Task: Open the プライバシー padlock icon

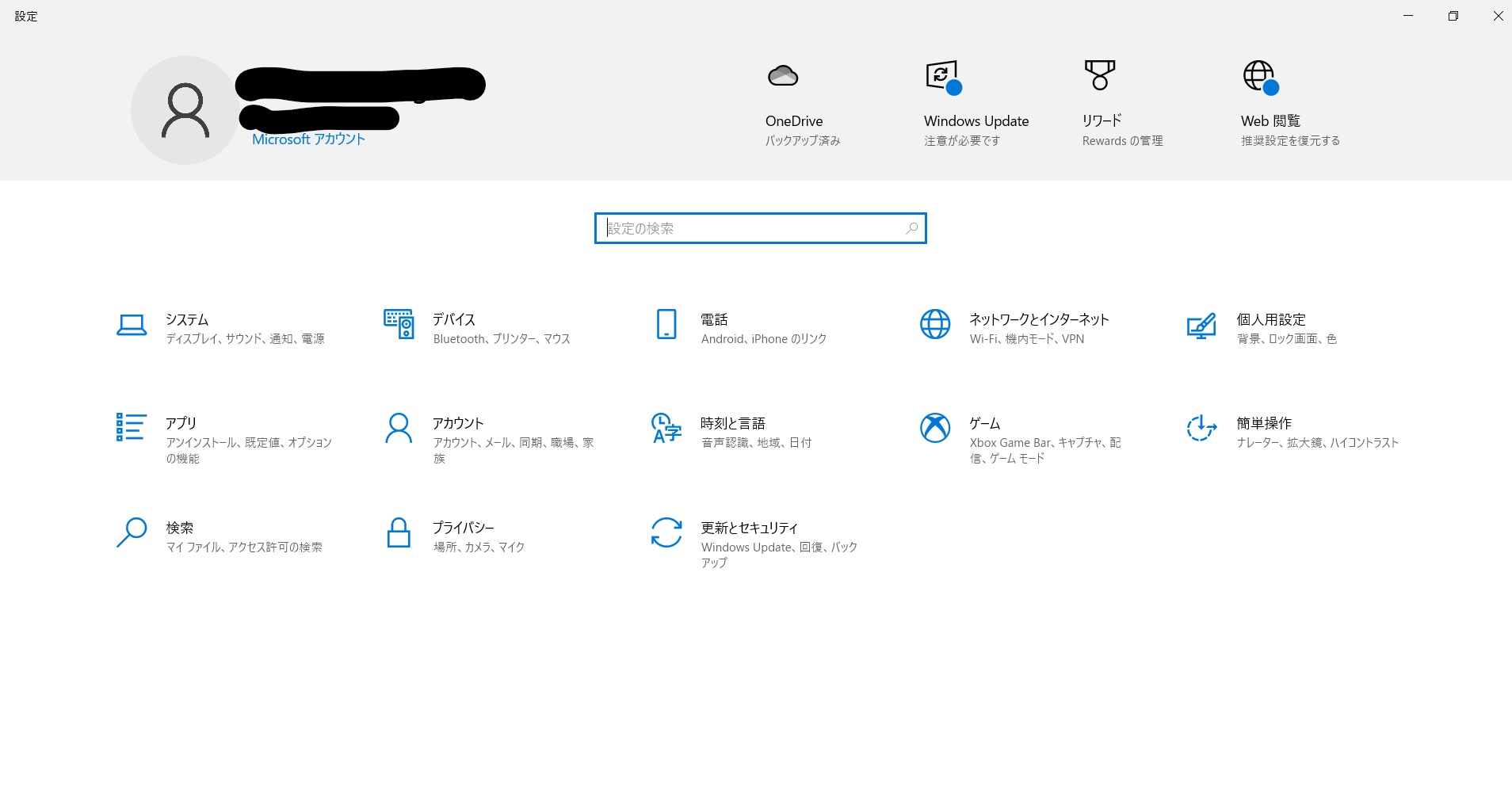Action: point(399,532)
